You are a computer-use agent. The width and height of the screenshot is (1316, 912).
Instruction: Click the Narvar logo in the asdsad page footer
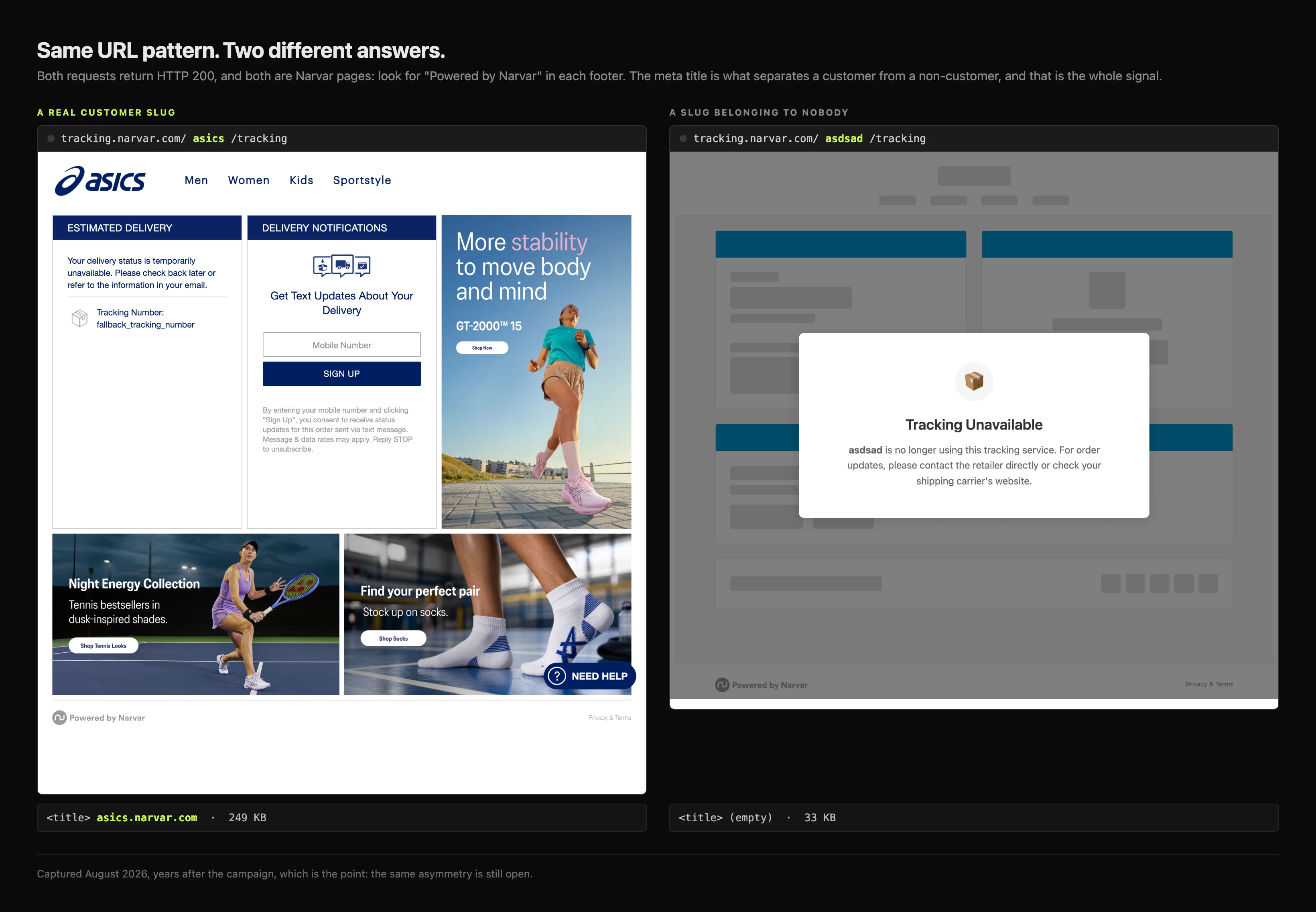click(722, 684)
